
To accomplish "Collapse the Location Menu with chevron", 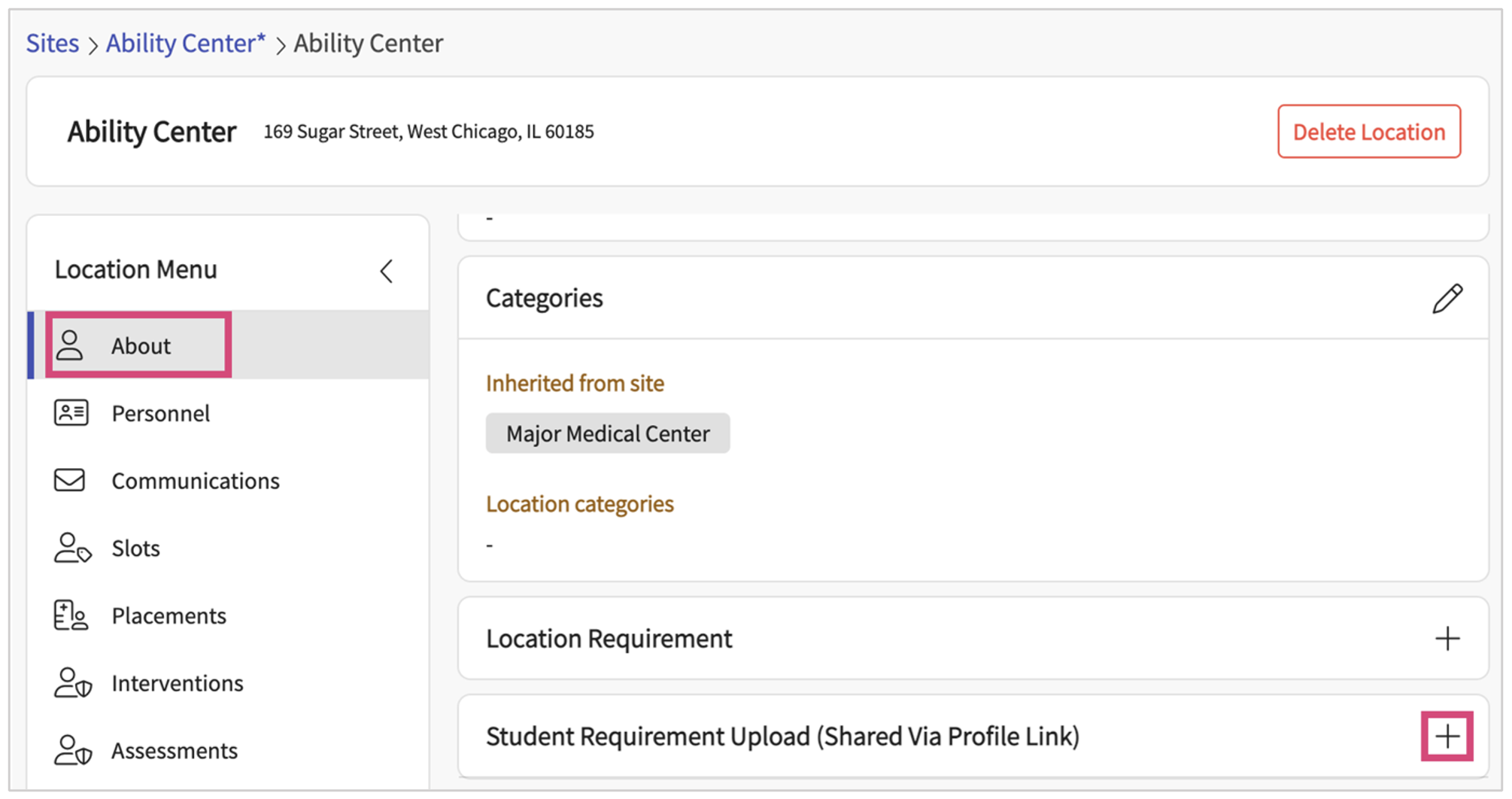I will [387, 271].
